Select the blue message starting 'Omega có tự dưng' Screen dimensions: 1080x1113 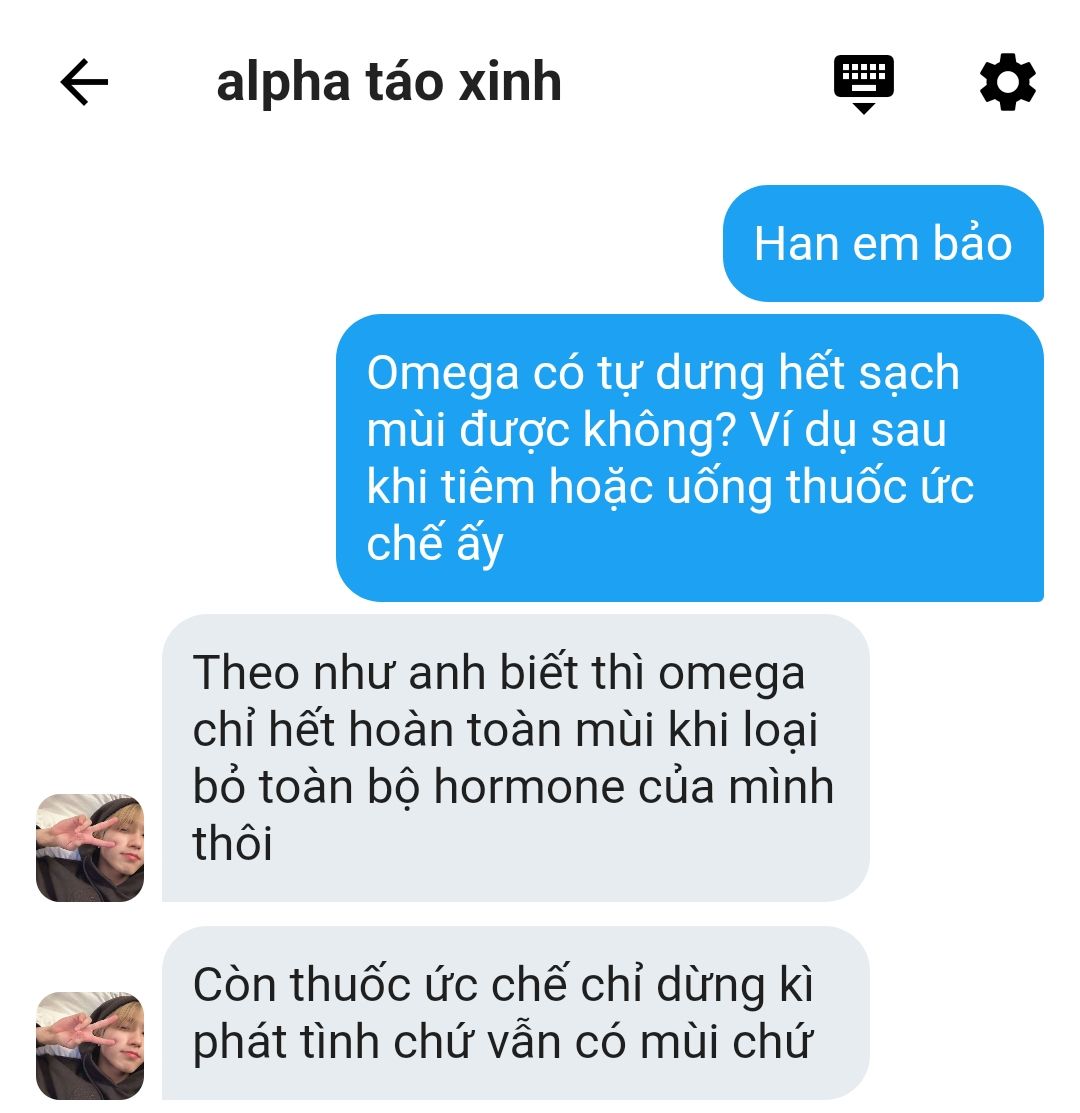690,458
